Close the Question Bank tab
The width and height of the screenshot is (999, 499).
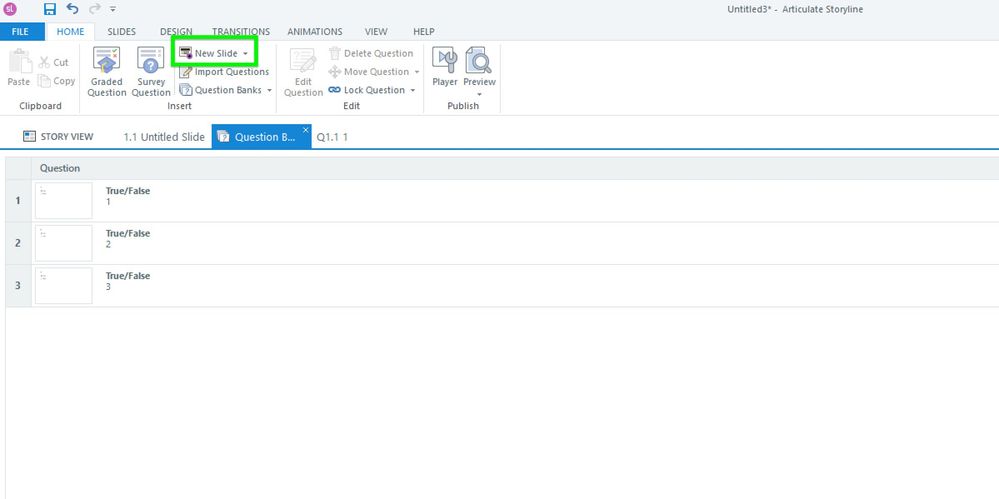[x=305, y=130]
